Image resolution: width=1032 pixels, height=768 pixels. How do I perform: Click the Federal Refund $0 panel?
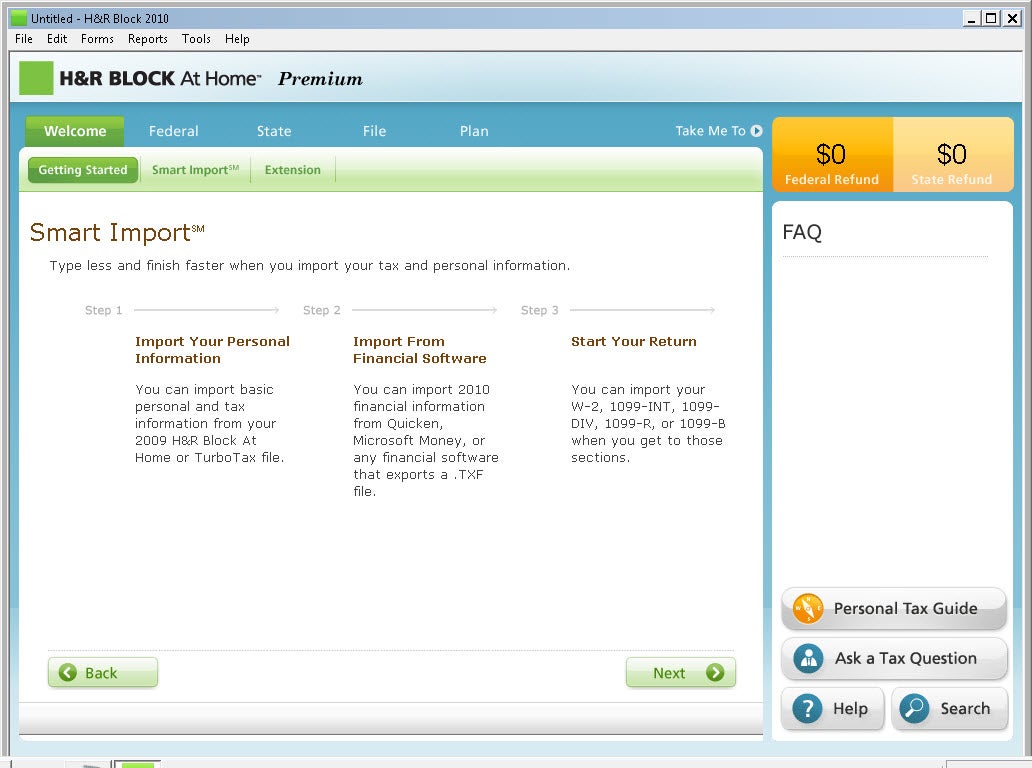click(x=832, y=155)
